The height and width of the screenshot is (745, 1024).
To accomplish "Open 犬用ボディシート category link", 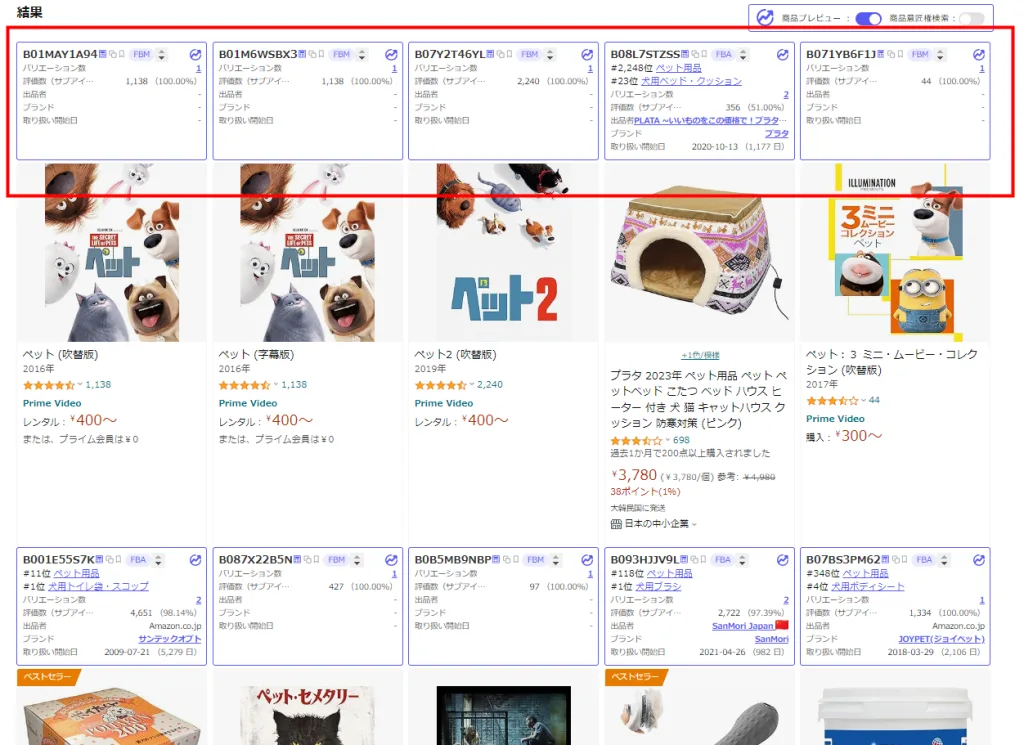I will 867,586.
